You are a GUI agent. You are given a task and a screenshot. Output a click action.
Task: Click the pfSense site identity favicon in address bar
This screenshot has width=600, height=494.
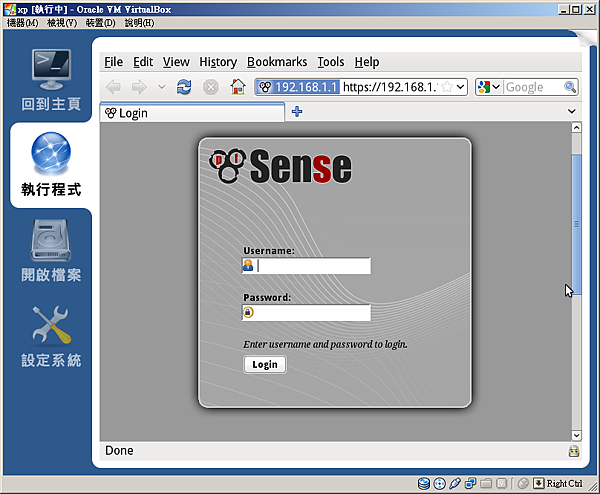point(265,87)
